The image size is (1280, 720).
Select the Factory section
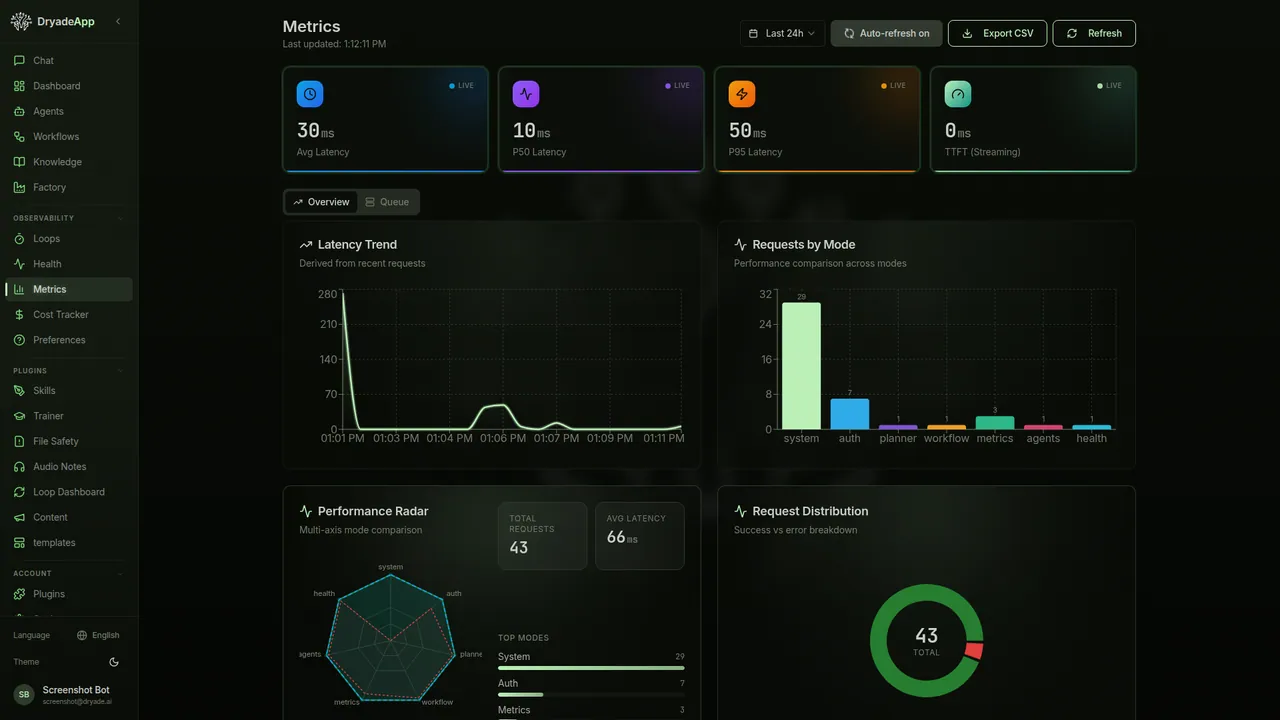(x=47, y=187)
